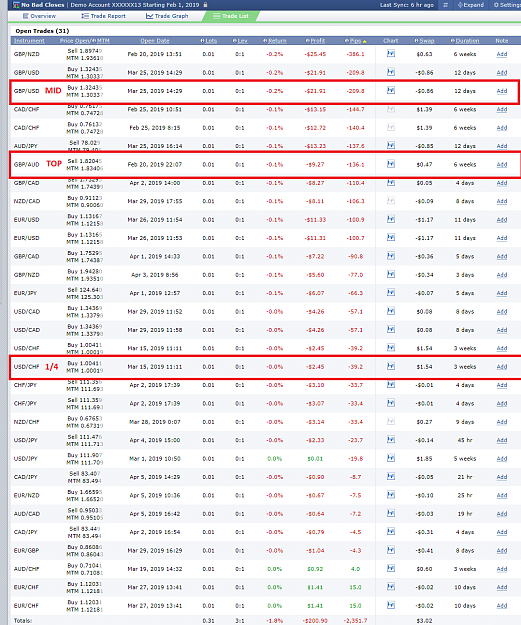Image resolution: width=521 pixels, height=625 pixels.
Task: Switch to the Trade Report tab
Action: click(x=103, y=16)
